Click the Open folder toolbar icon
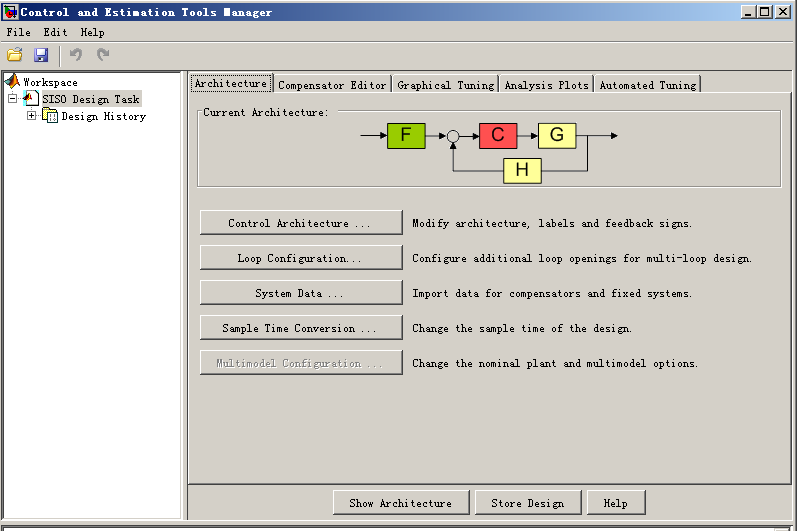This screenshot has height=531, width=797. [x=15, y=55]
